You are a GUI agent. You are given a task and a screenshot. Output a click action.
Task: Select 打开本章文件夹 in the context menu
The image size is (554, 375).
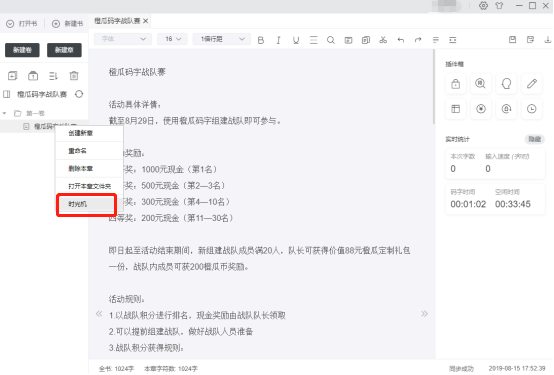coord(89,186)
